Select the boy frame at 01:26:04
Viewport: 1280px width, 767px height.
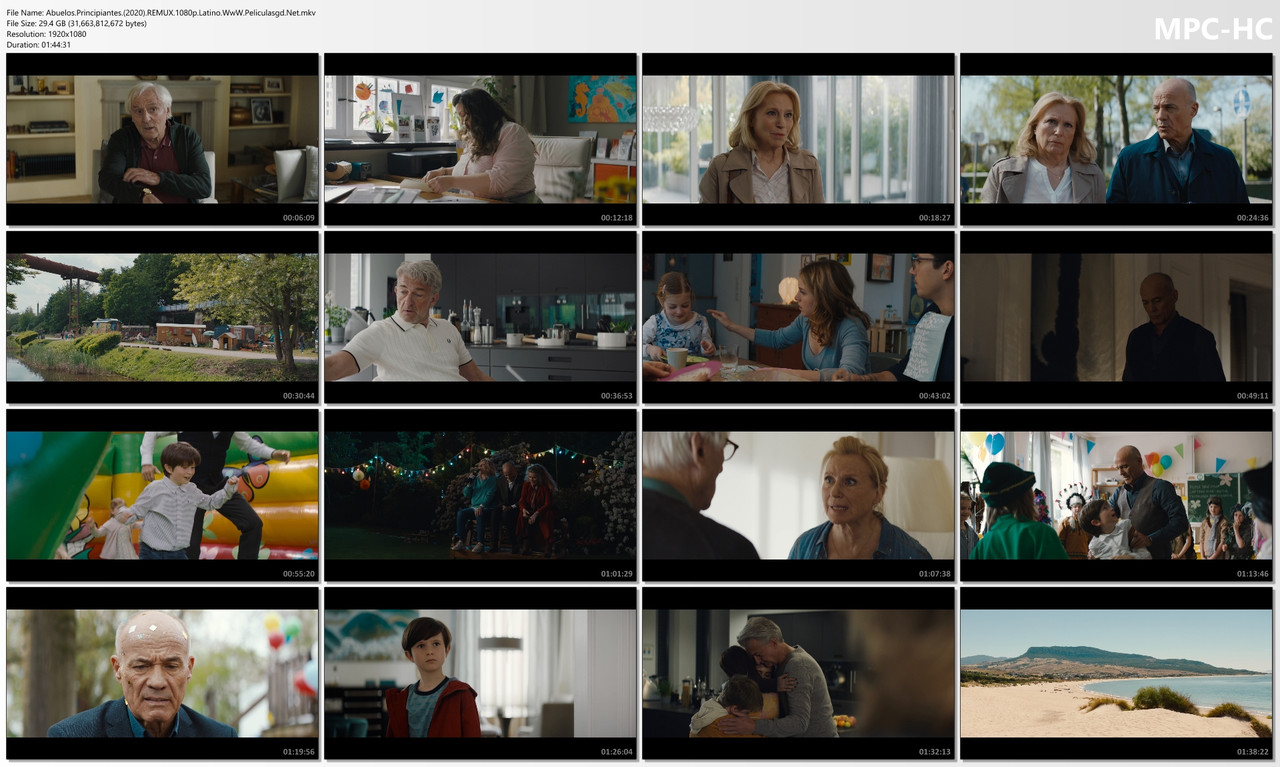click(x=480, y=673)
